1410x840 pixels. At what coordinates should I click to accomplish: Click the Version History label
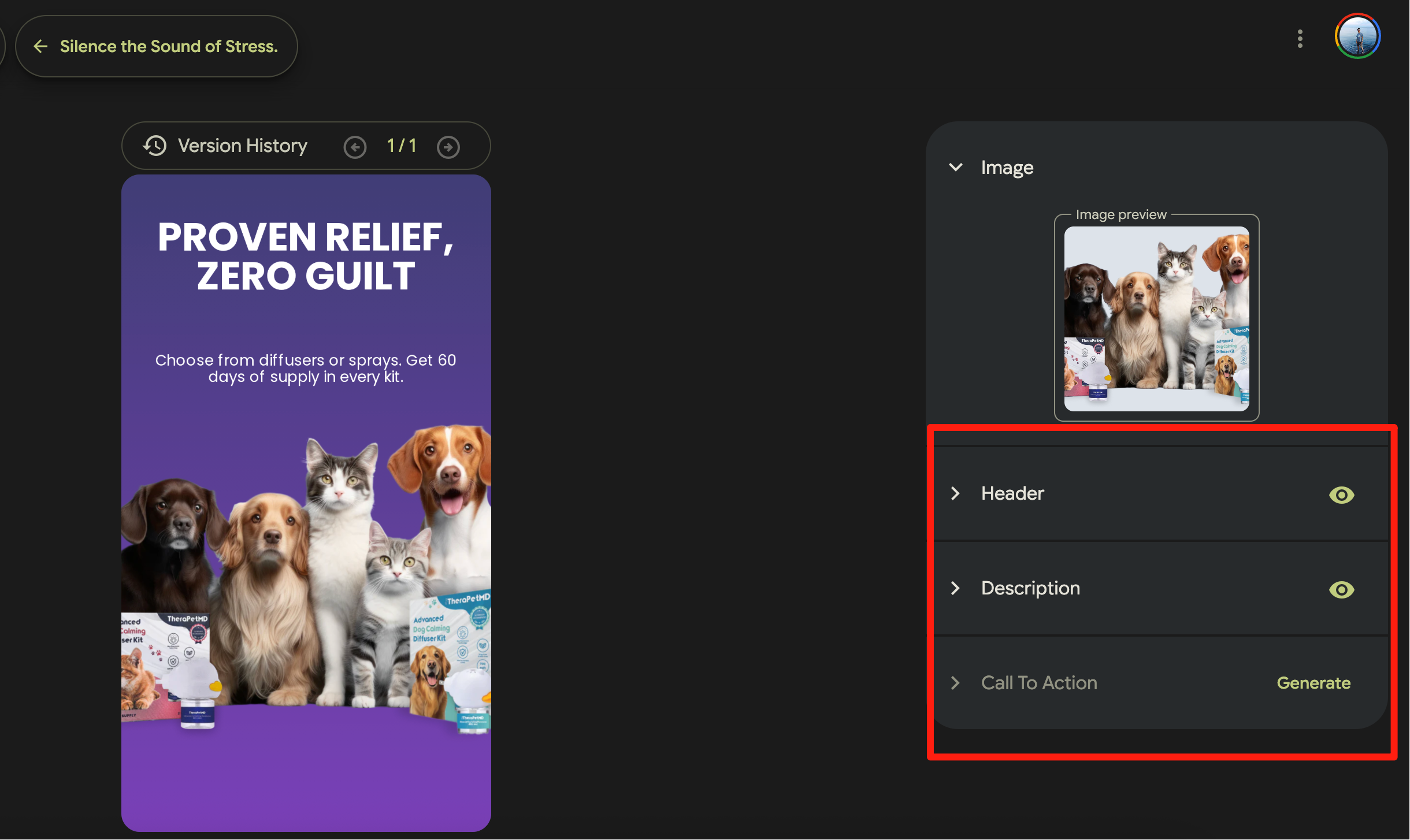[x=242, y=146]
